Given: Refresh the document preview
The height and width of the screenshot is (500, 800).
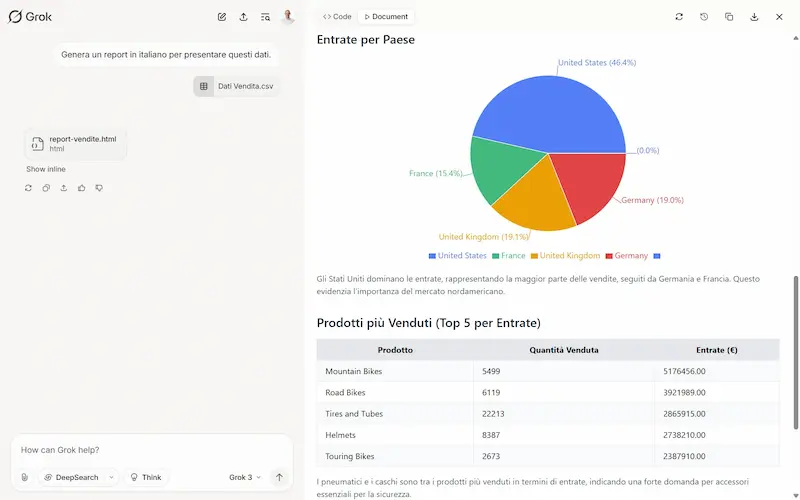Looking at the screenshot, I should pos(679,17).
